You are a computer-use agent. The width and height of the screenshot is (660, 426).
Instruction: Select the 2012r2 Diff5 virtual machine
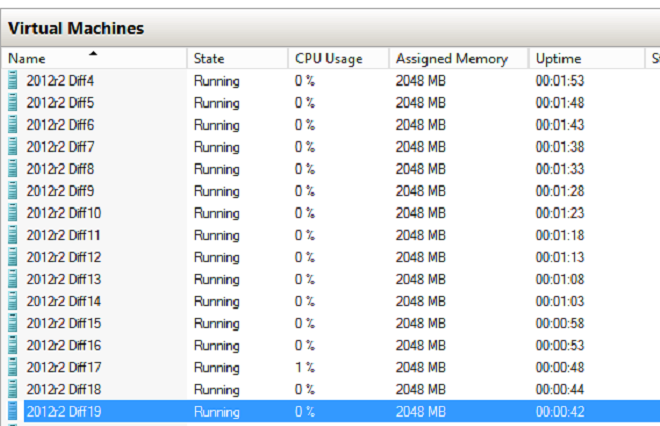tap(60, 103)
